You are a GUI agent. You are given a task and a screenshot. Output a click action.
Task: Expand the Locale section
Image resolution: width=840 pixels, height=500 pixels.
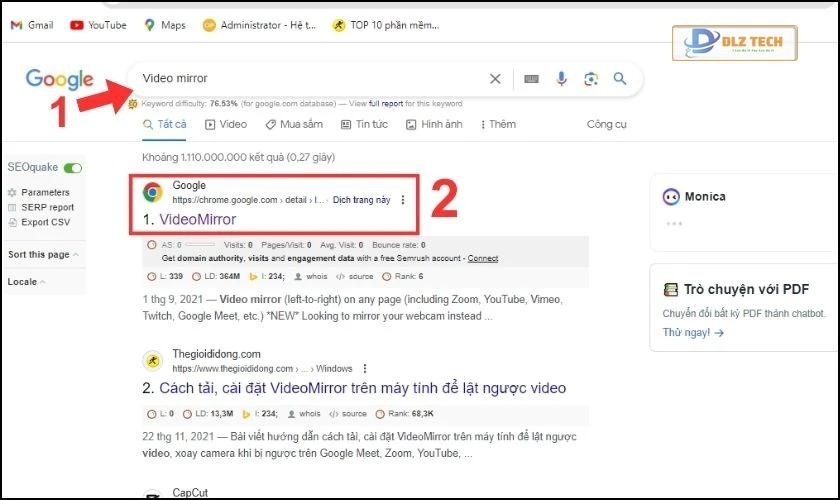[x=26, y=282]
